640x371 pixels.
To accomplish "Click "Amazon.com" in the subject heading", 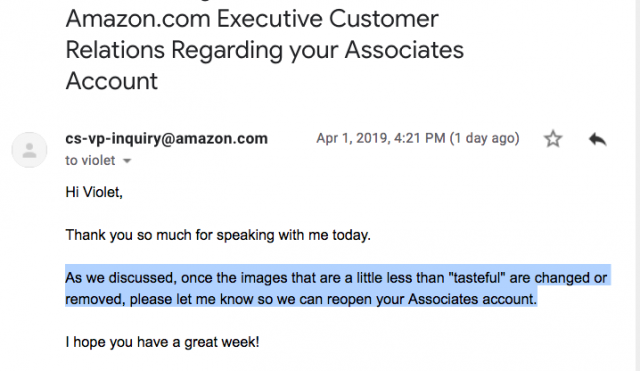I will [138, 19].
